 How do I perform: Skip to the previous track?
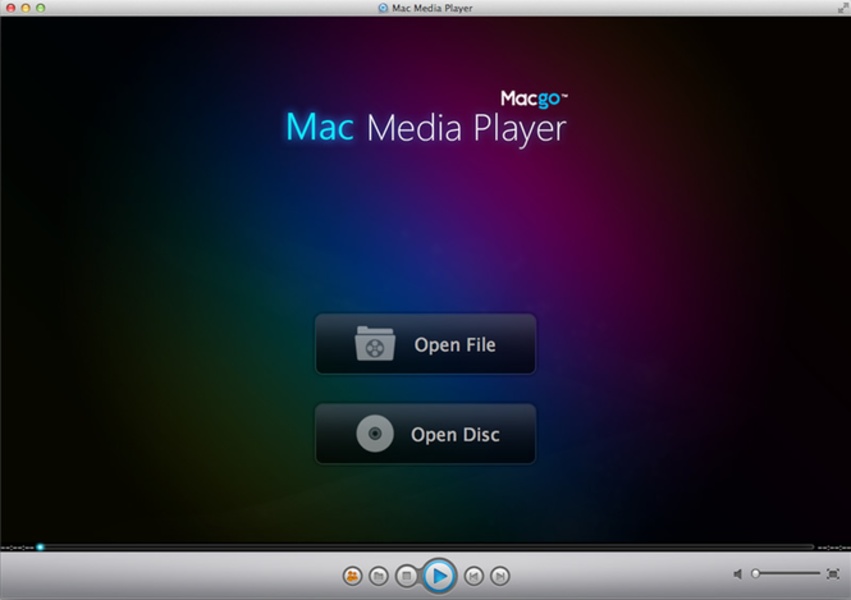pos(475,576)
